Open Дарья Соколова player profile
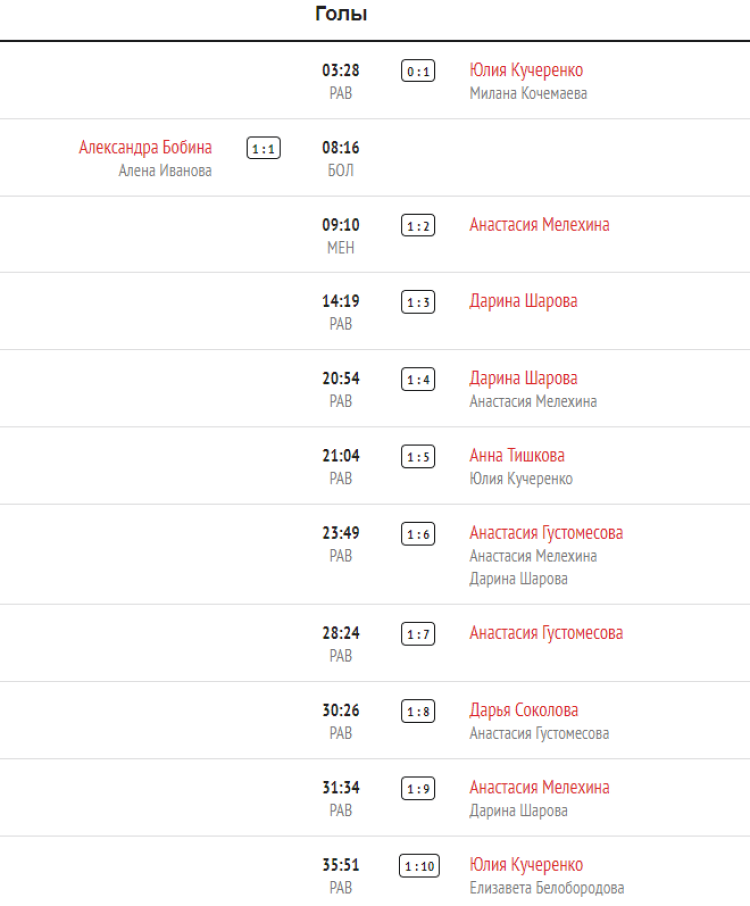This screenshot has width=750, height=906. pyautogui.click(x=524, y=711)
